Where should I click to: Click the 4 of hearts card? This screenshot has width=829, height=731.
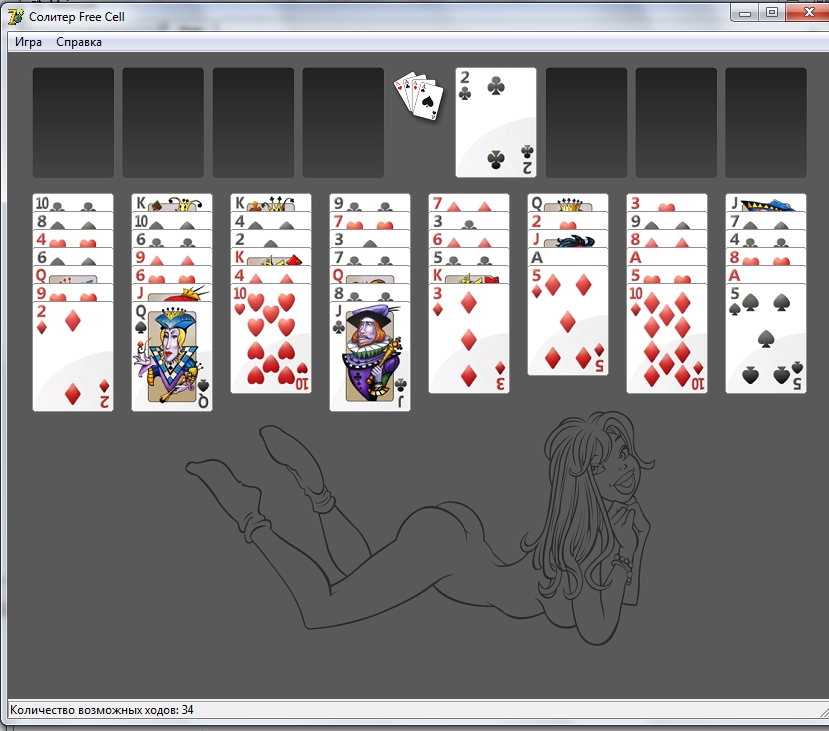[73, 239]
